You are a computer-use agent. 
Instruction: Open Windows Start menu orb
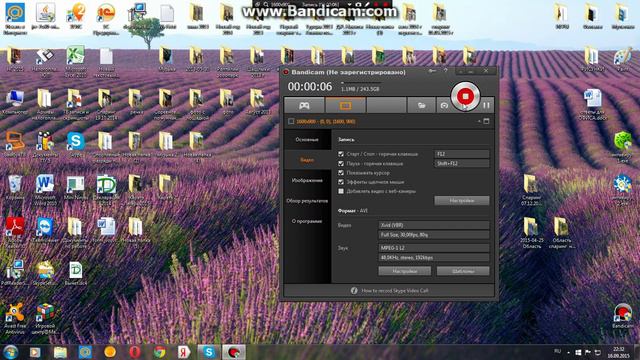click(11, 352)
